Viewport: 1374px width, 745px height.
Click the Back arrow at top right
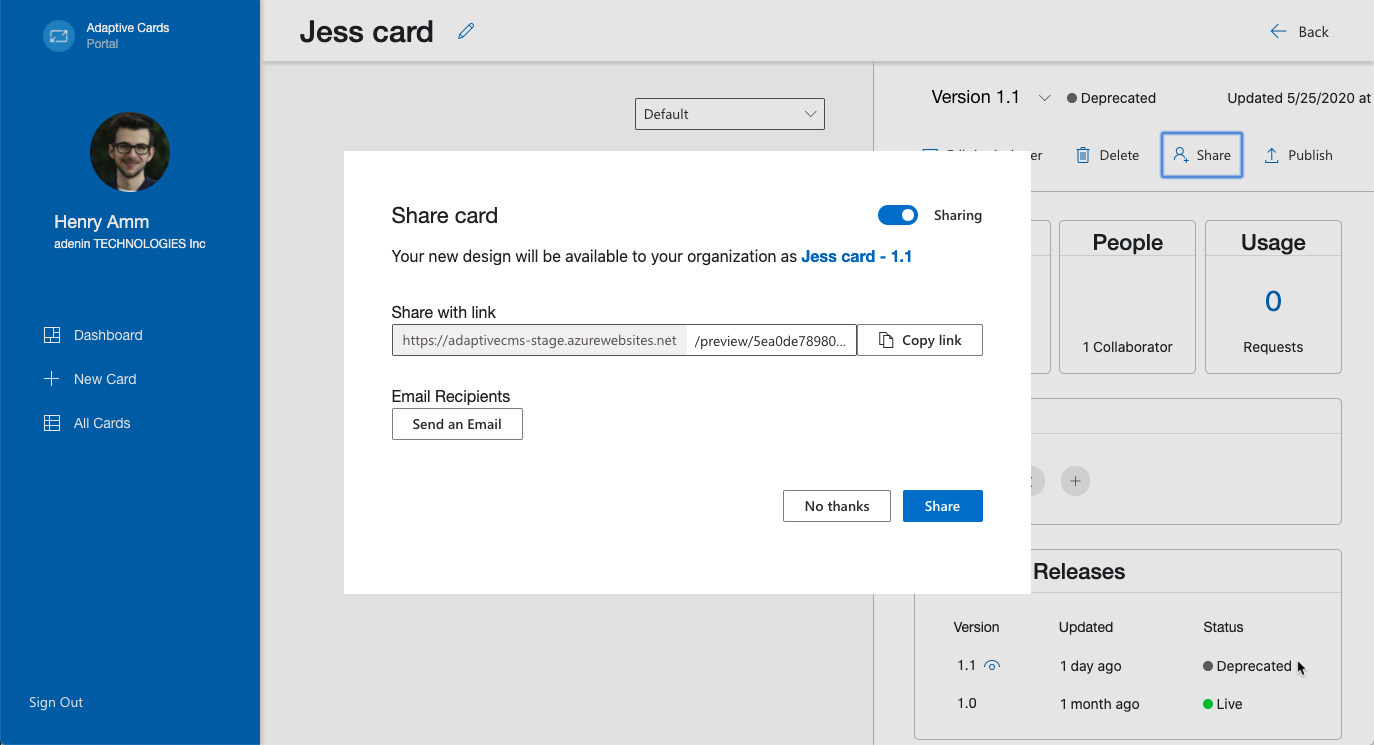pos(1278,31)
